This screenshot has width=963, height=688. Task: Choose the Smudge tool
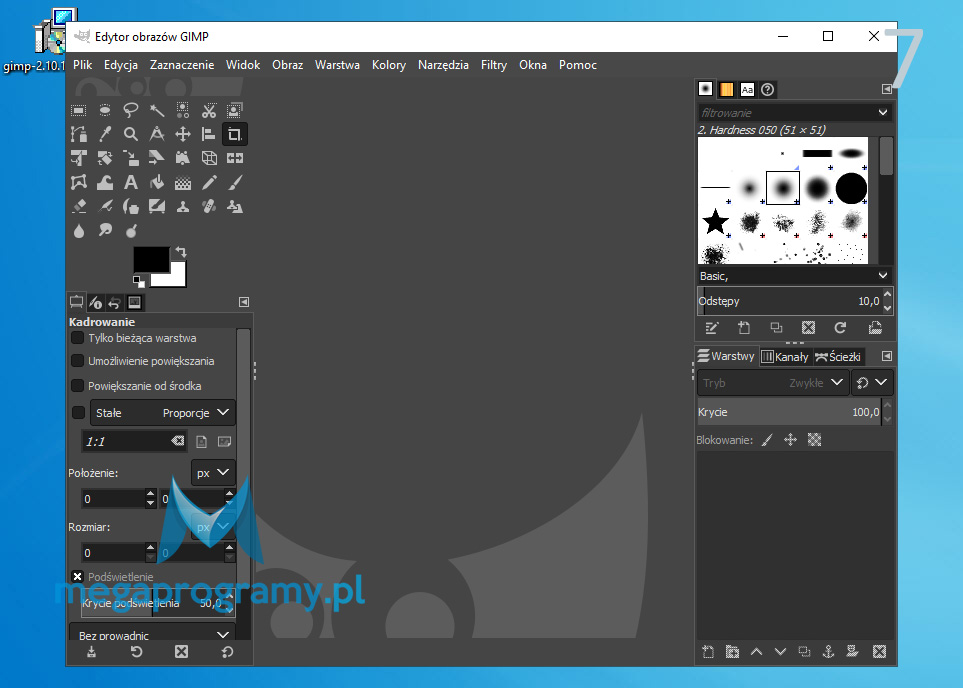pyautogui.click(x=105, y=230)
